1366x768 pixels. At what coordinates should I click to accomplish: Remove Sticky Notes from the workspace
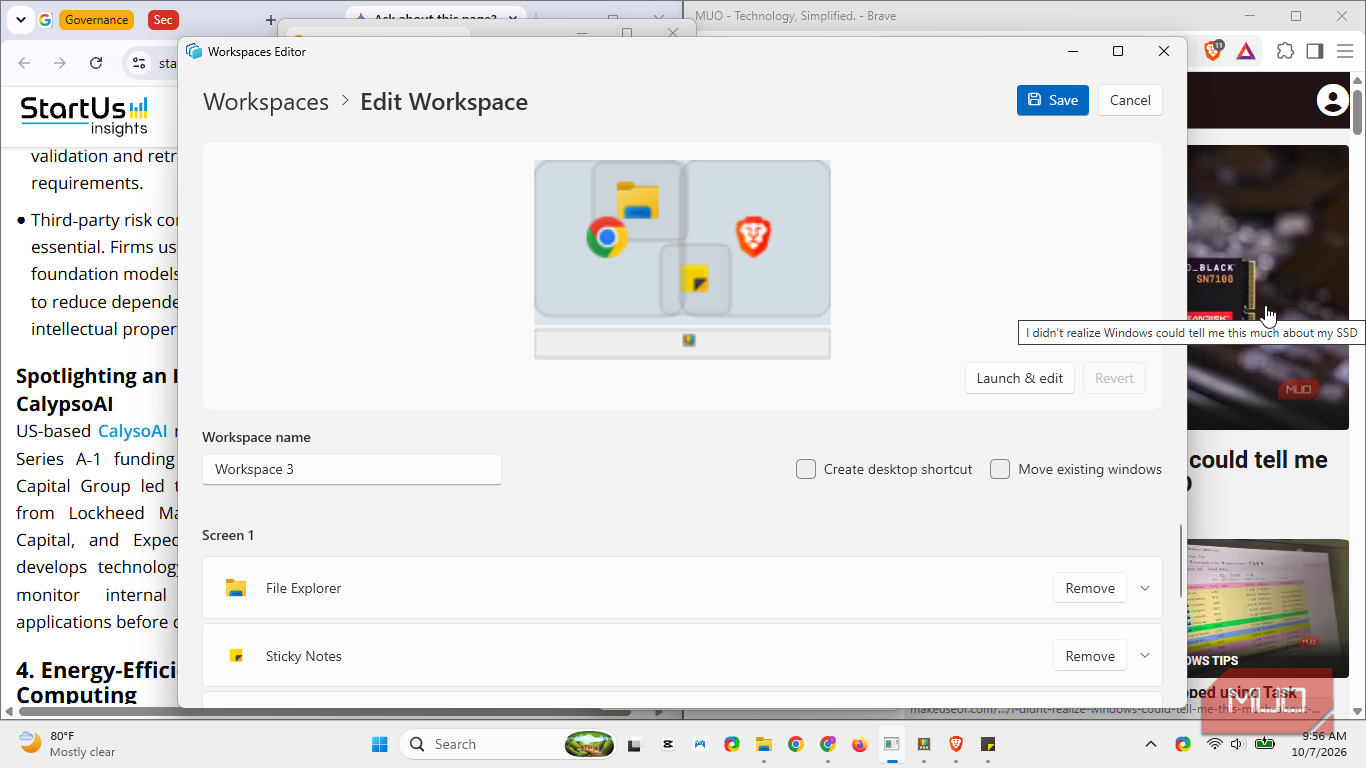click(1090, 656)
